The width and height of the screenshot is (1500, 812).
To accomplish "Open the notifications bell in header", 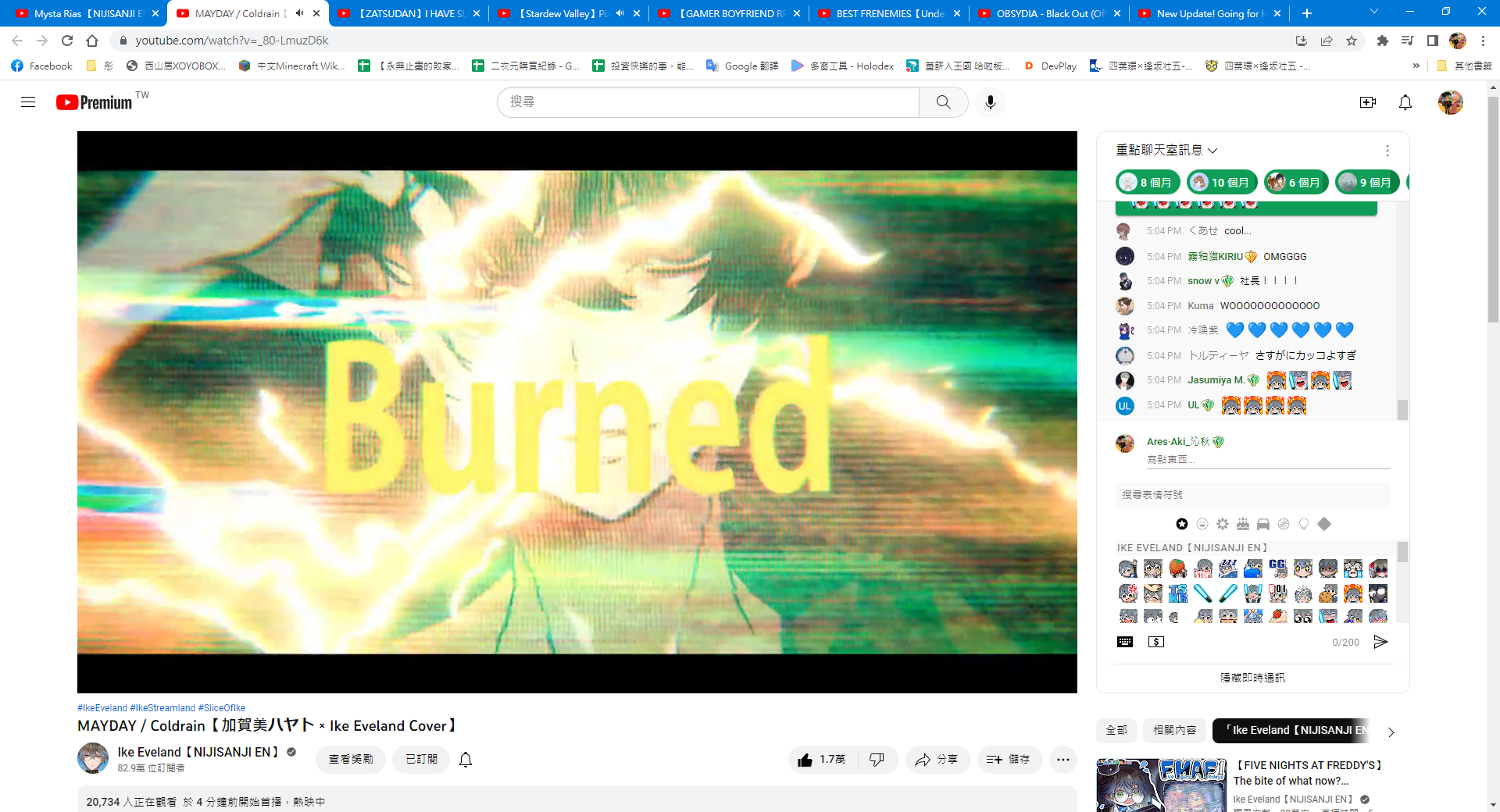I will 1405,102.
